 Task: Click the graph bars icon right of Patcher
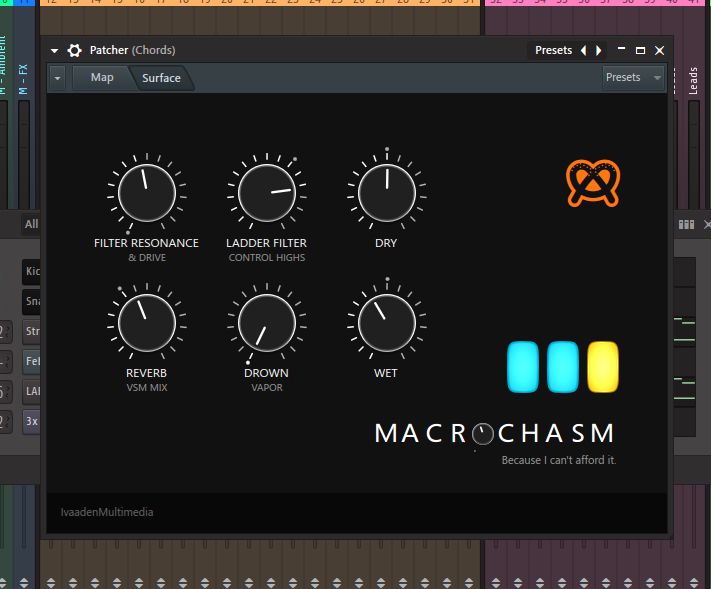[x=686, y=224]
